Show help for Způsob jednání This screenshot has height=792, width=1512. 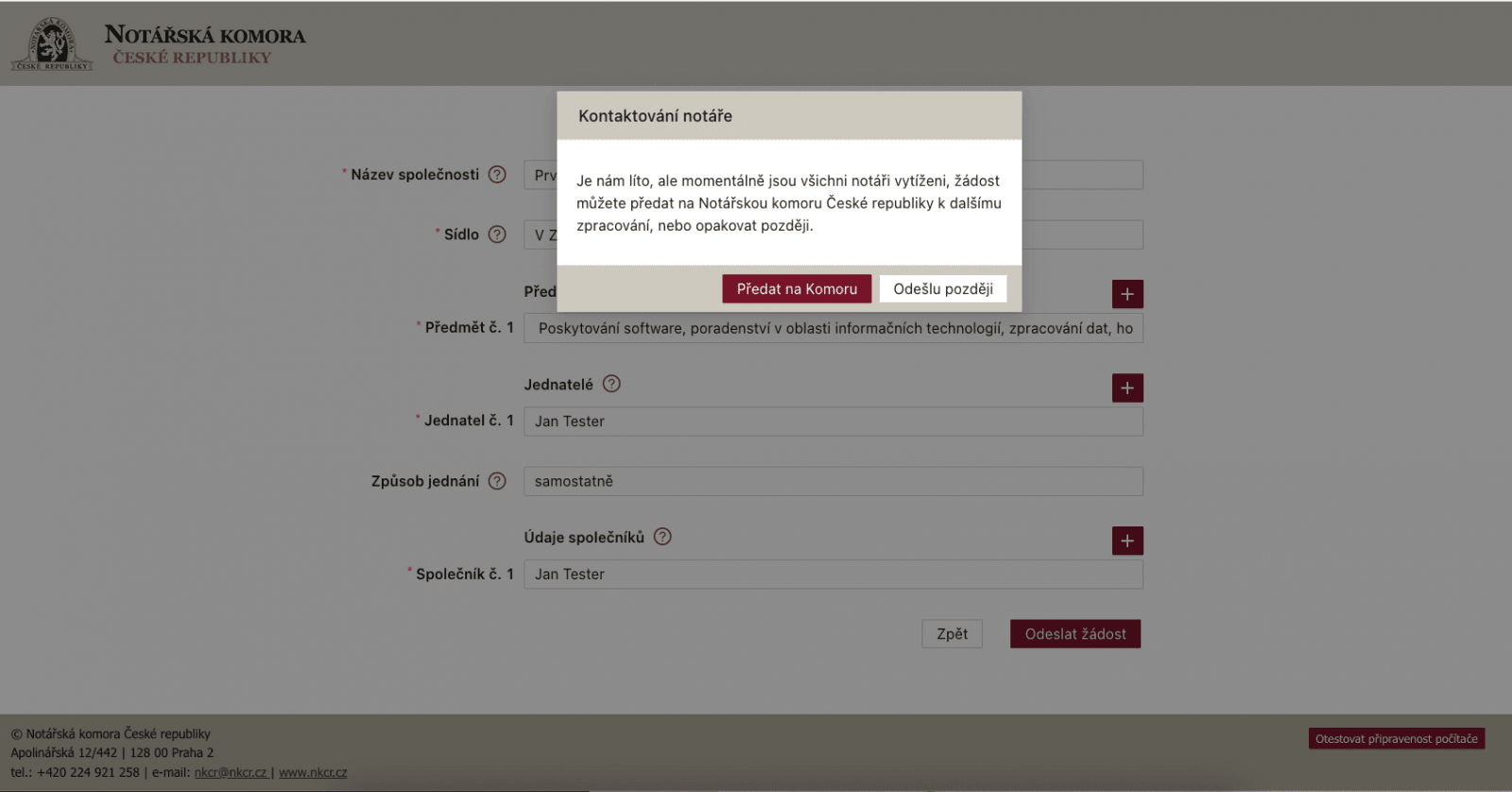click(x=497, y=481)
